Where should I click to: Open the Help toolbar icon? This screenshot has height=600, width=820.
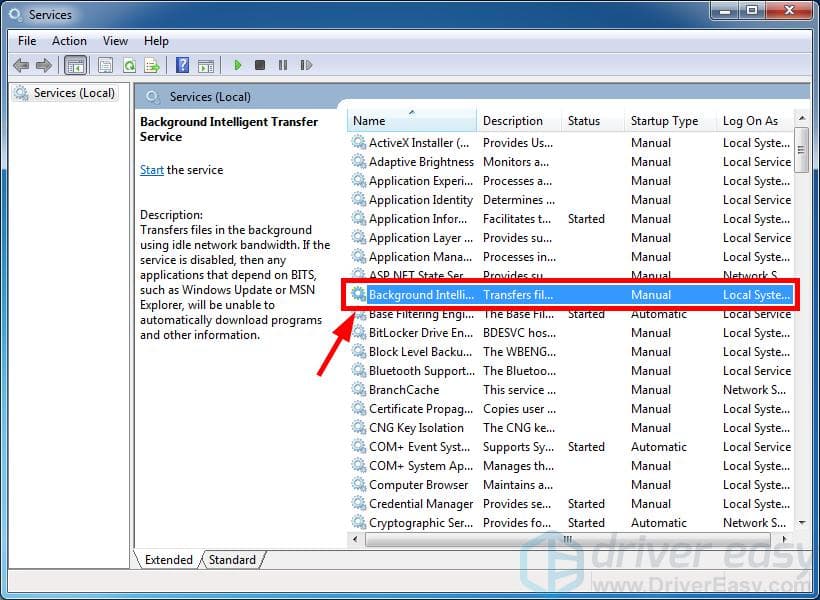click(x=183, y=65)
